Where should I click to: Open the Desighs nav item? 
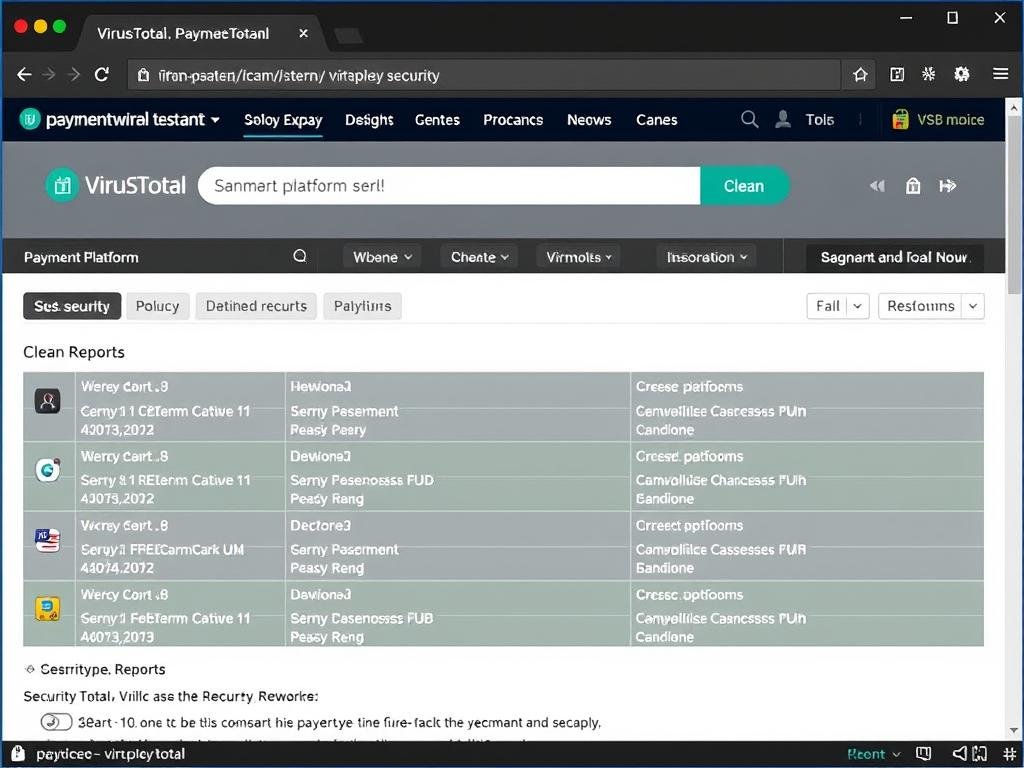pyautogui.click(x=369, y=120)
